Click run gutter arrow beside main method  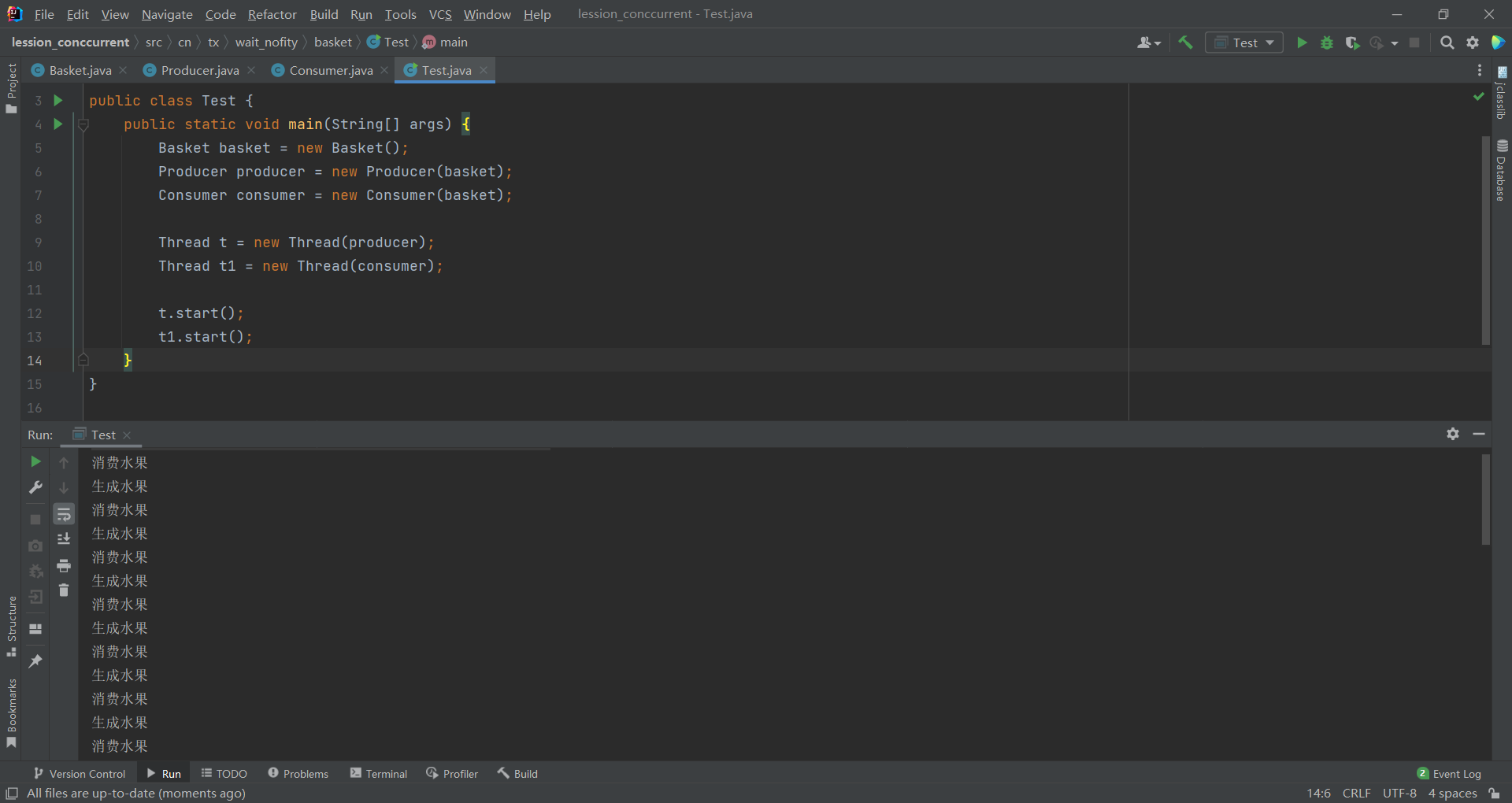click(x=57, y=124)
